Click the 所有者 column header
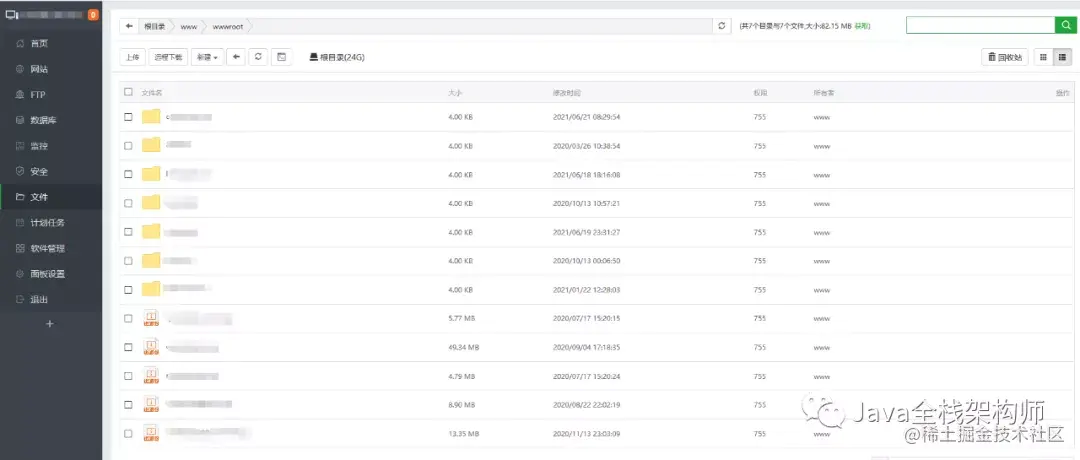 pos(824,92)
